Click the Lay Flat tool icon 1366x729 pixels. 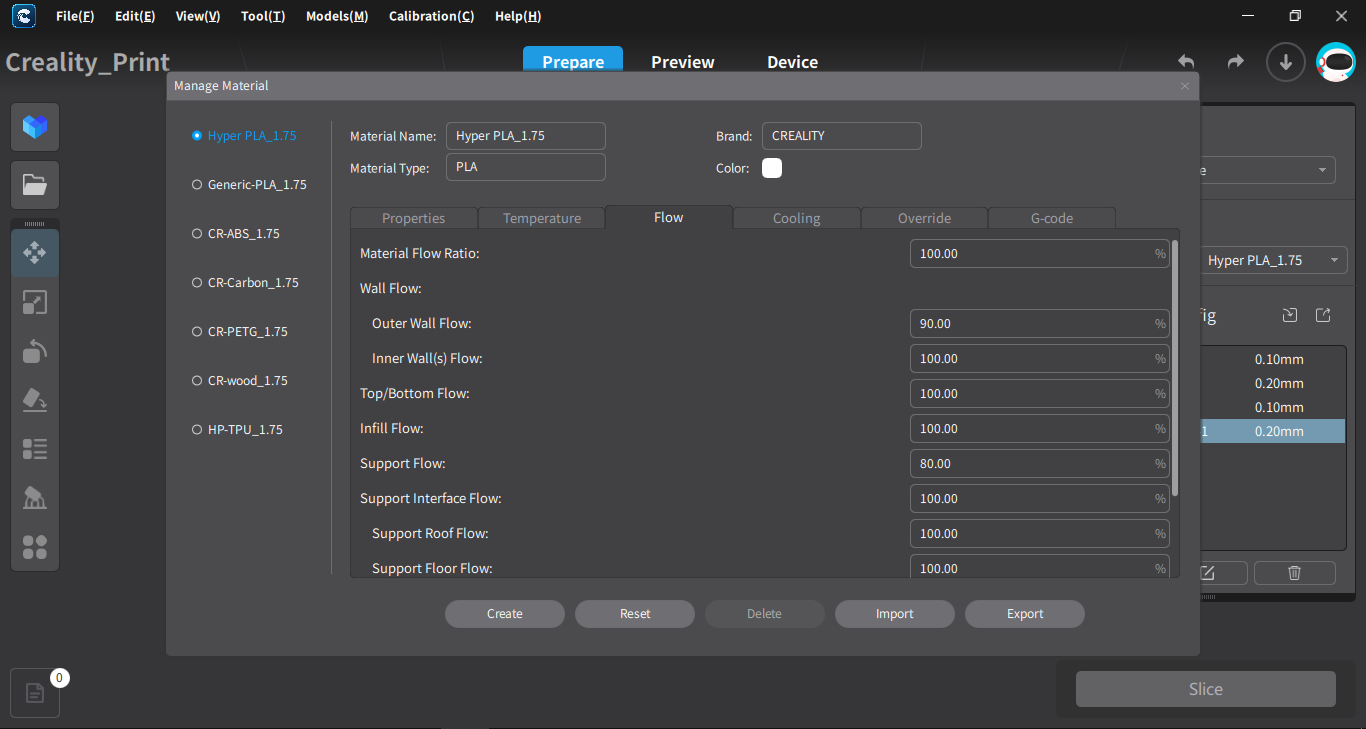pos(35,400)
